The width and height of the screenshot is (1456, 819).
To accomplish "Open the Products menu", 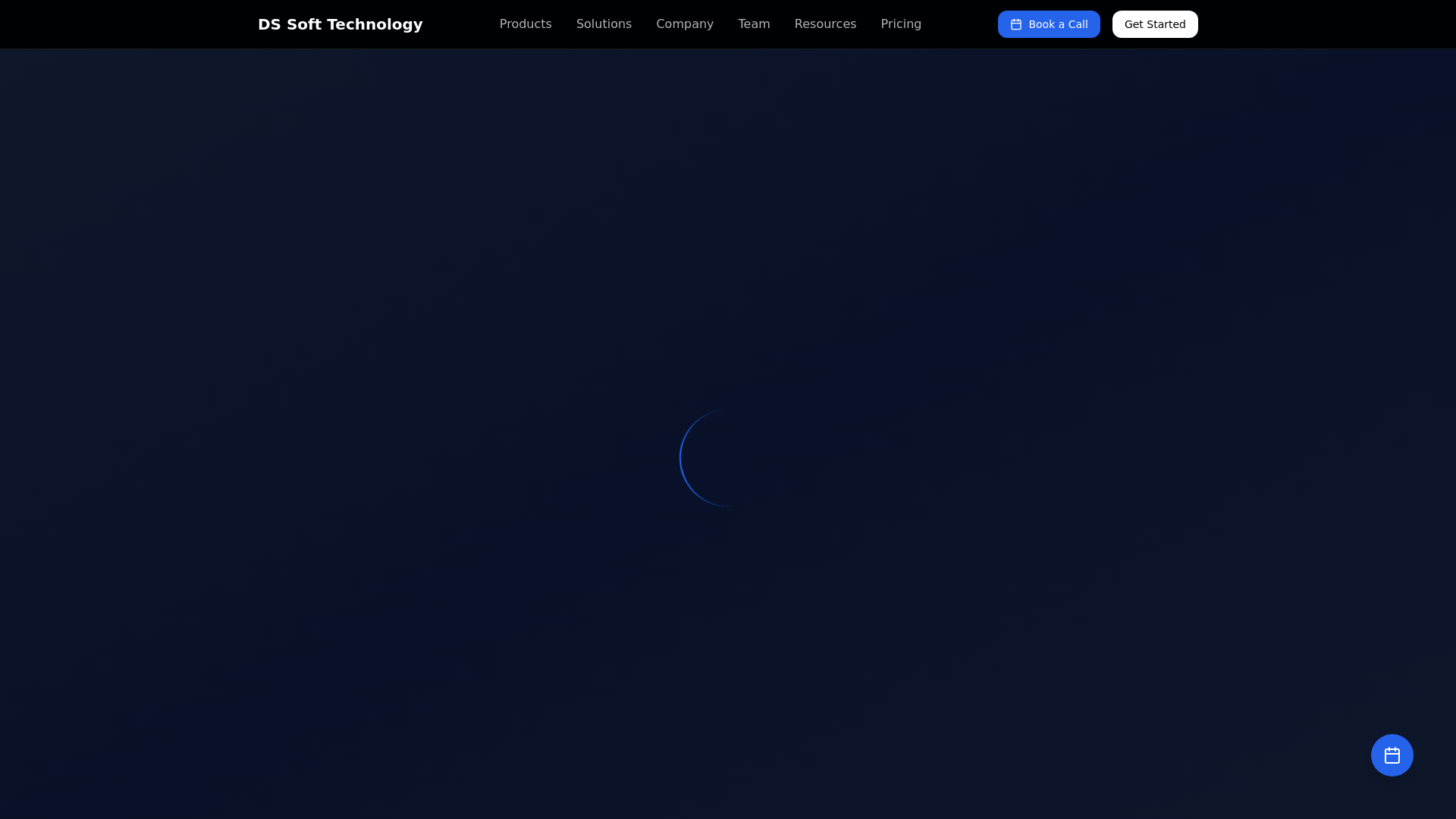I will (526, 24).
